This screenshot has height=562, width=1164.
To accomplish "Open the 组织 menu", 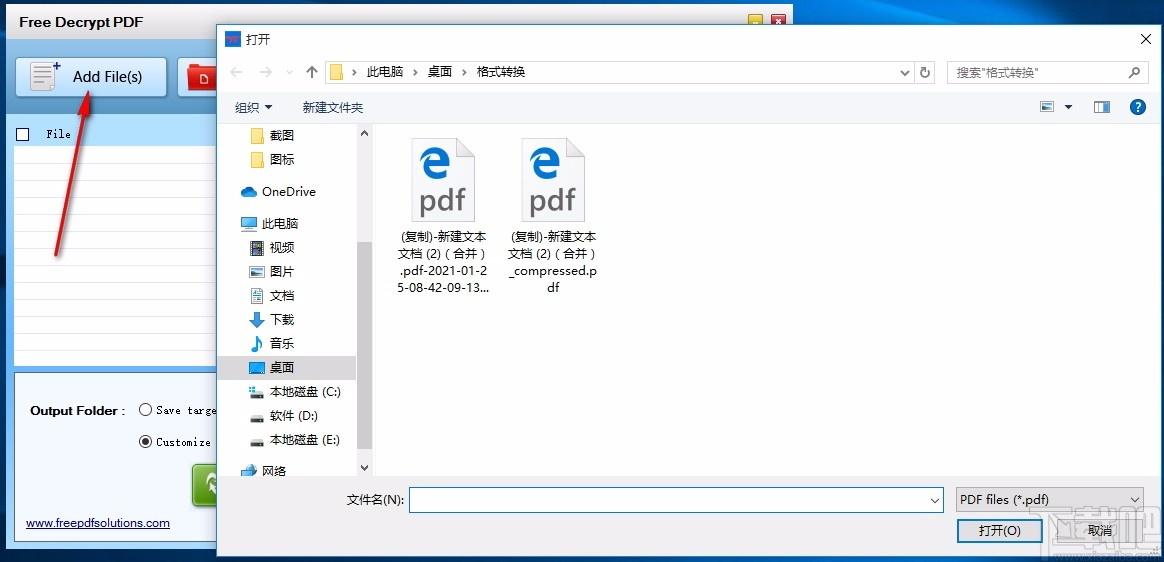I will [x=254, y=108].
